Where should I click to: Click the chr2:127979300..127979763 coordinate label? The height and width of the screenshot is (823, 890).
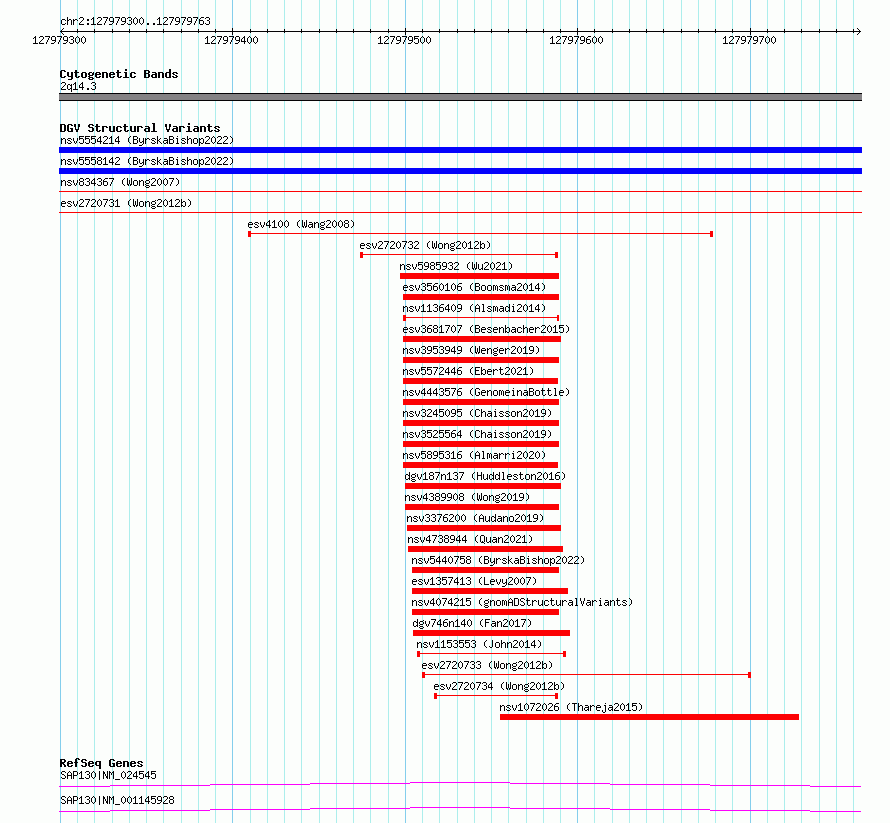[x=136, y=21]
